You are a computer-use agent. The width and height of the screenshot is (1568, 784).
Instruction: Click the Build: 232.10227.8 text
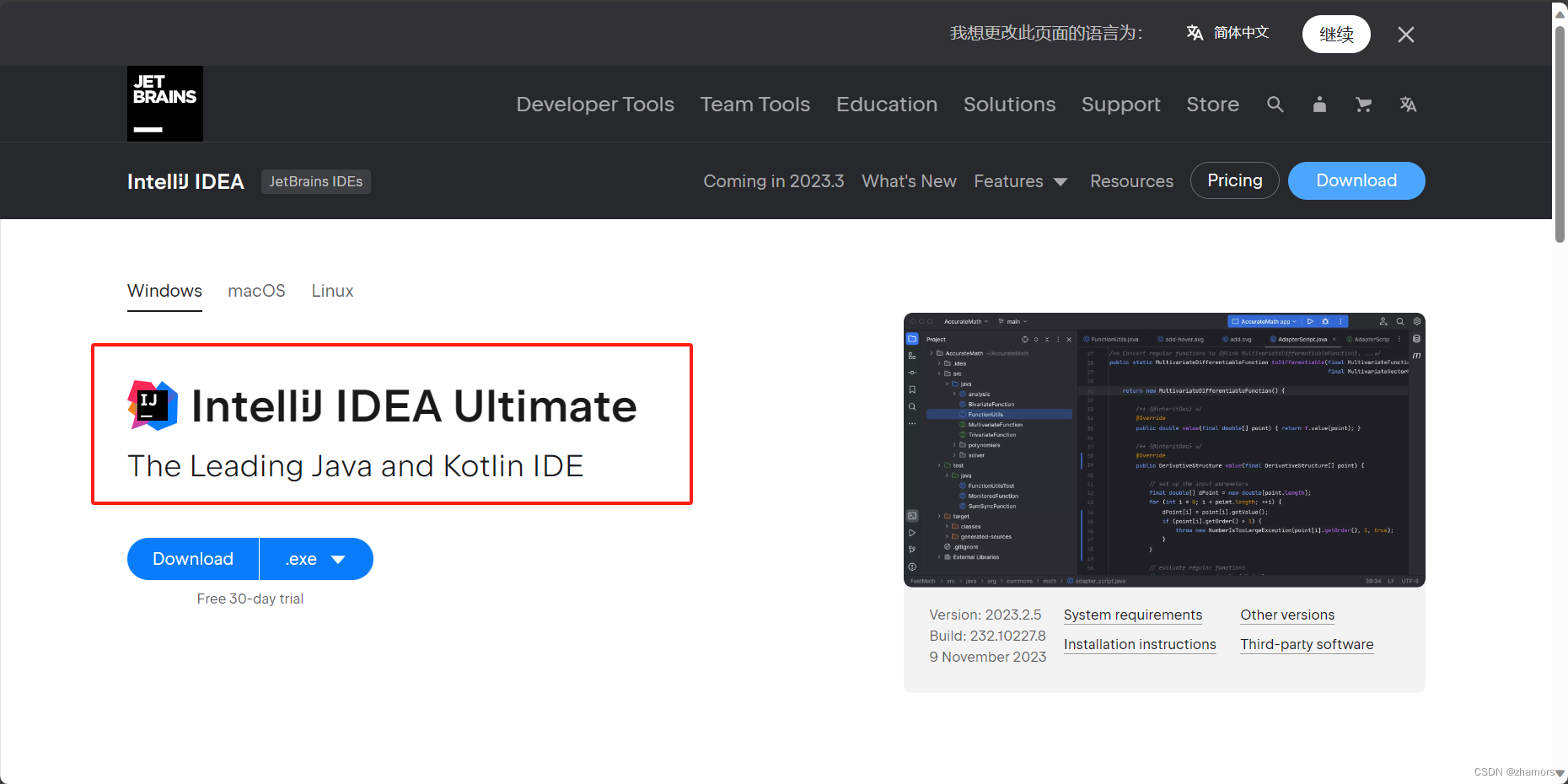(987, 636)
